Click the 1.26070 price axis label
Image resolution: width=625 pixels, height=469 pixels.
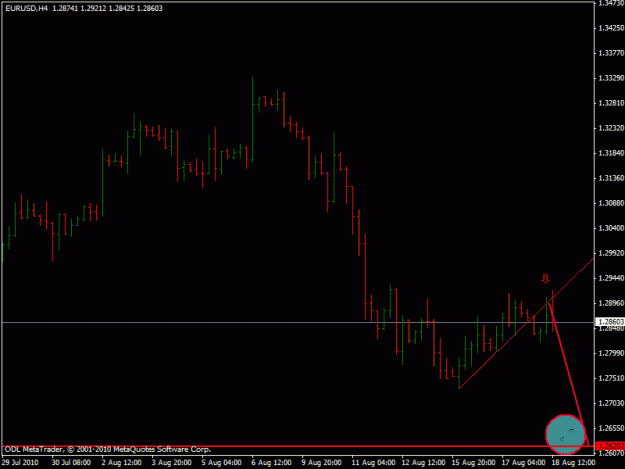(611, 453)
